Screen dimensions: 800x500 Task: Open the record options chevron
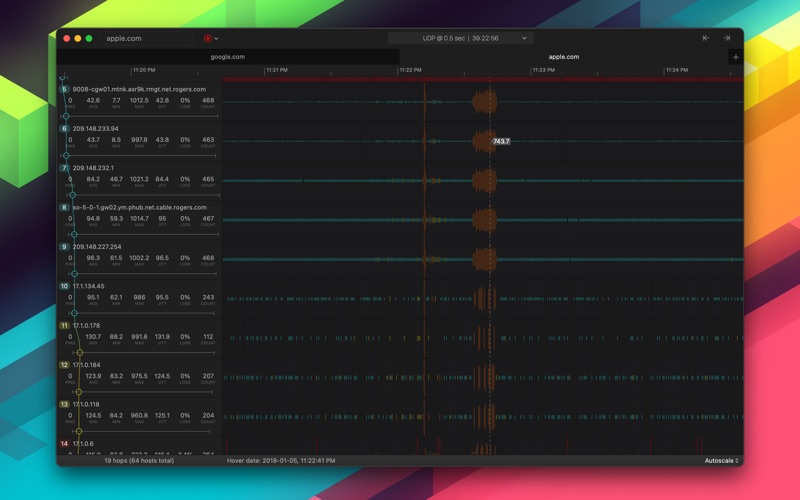click(216, 38)
